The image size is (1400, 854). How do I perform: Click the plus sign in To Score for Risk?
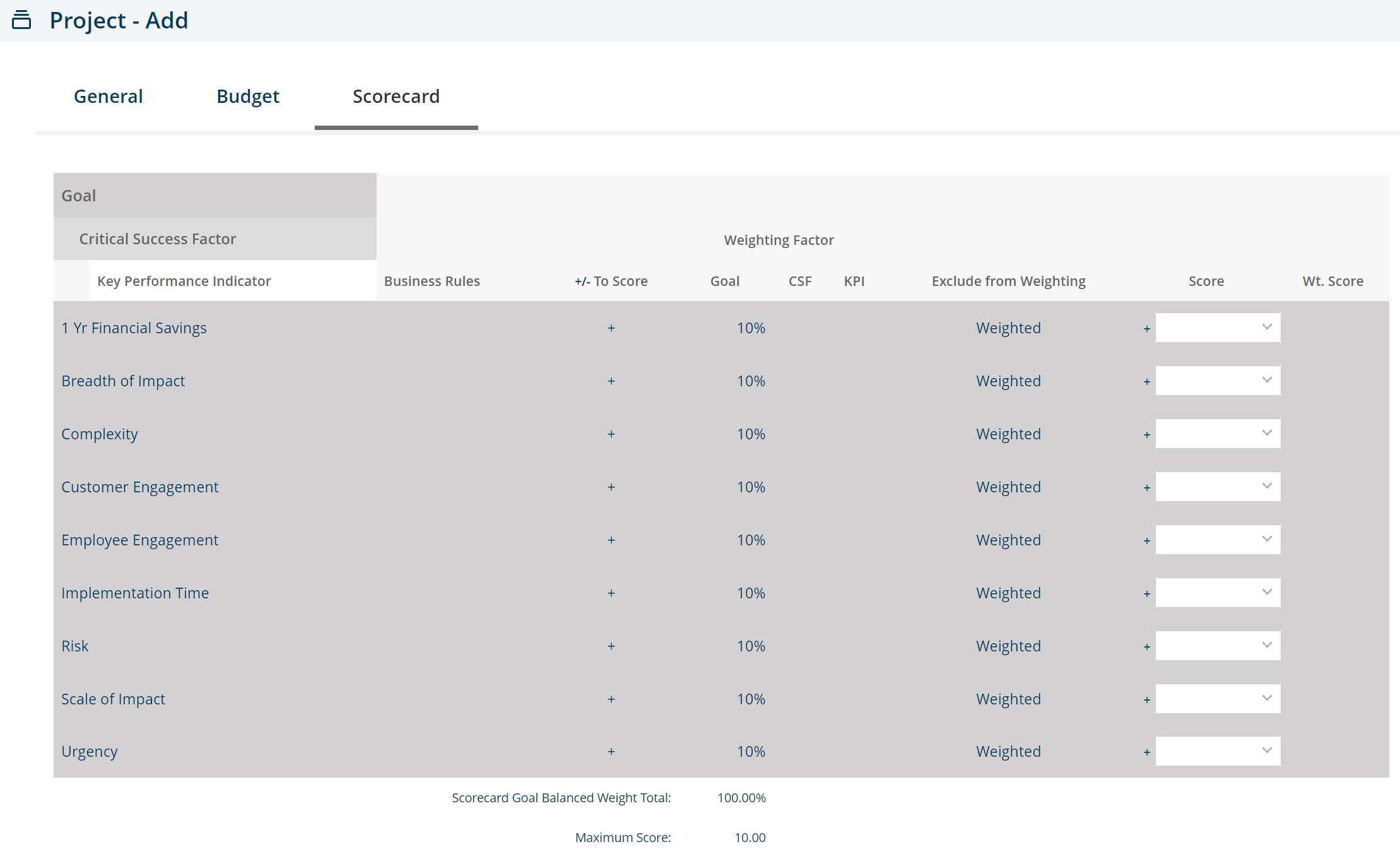pyautogui.click(x=611, y=646)
